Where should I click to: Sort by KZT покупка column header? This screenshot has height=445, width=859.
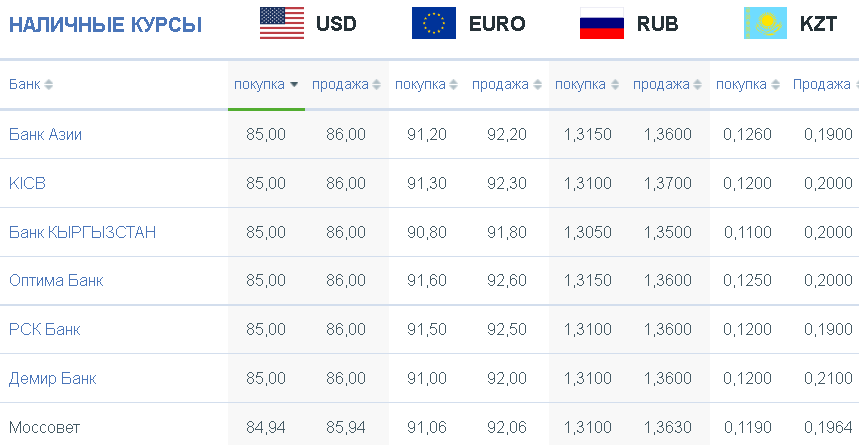click(x=748, y=85)
